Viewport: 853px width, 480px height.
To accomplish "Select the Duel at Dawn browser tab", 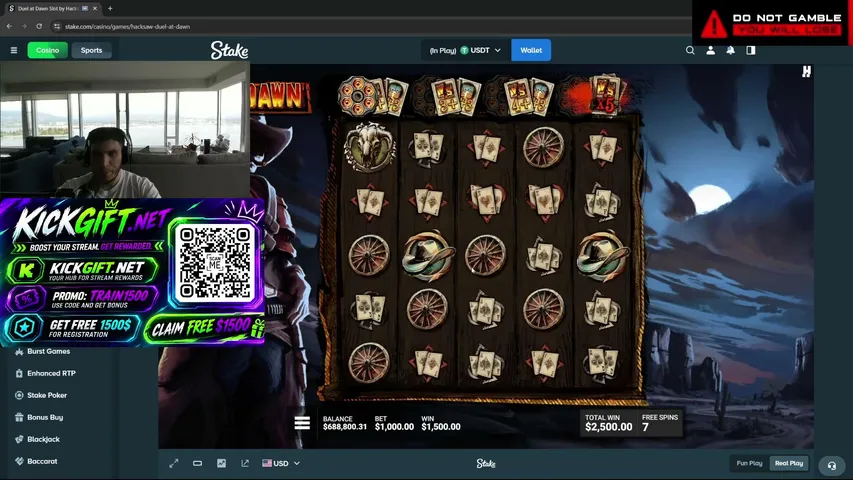I will pos(53,8).
